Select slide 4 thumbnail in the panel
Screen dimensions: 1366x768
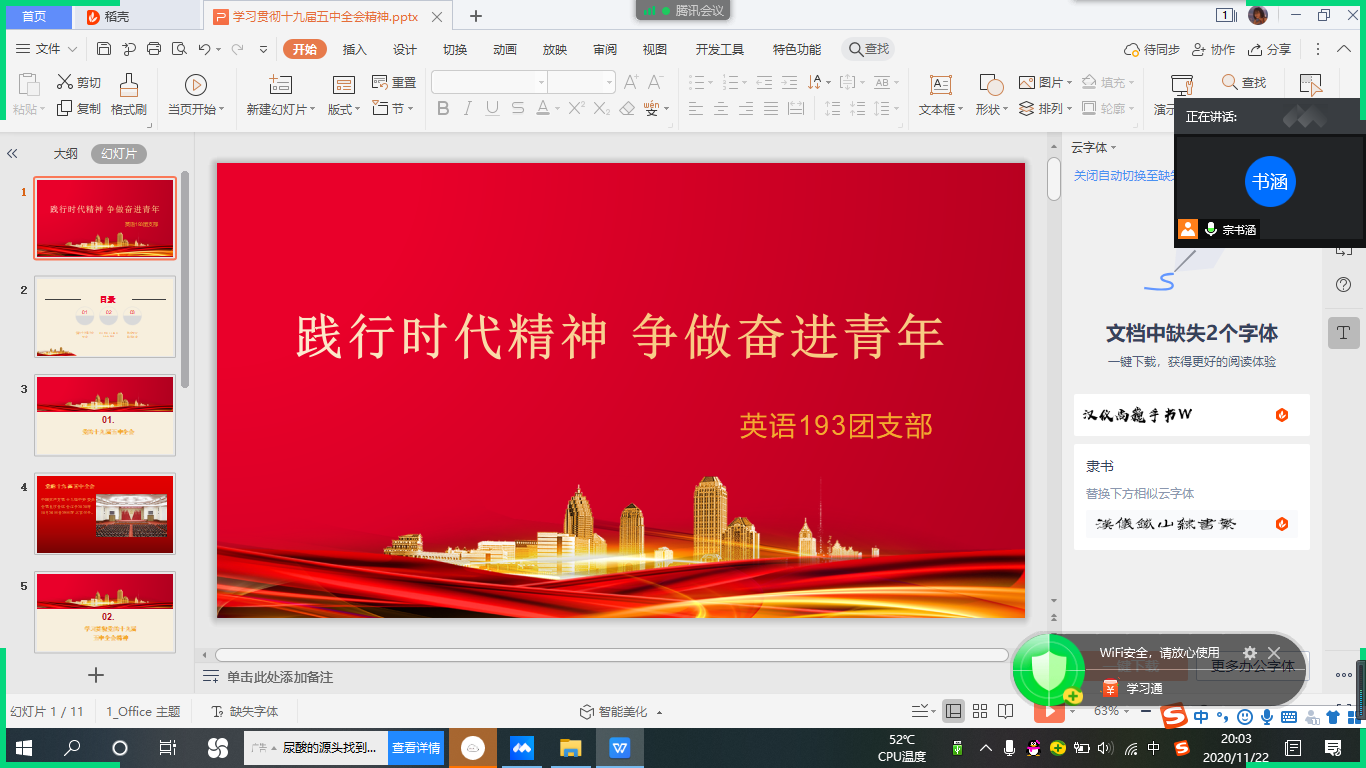[105, 514]
